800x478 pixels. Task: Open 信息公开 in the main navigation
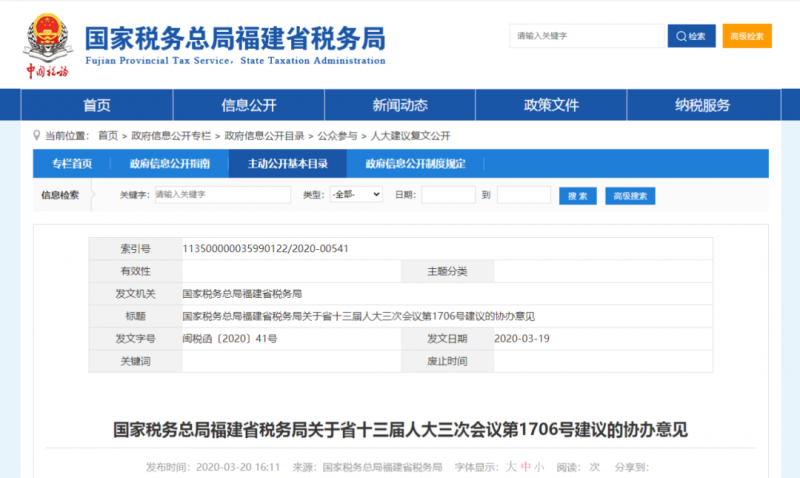pyautogui.click(x=248, y=105)
